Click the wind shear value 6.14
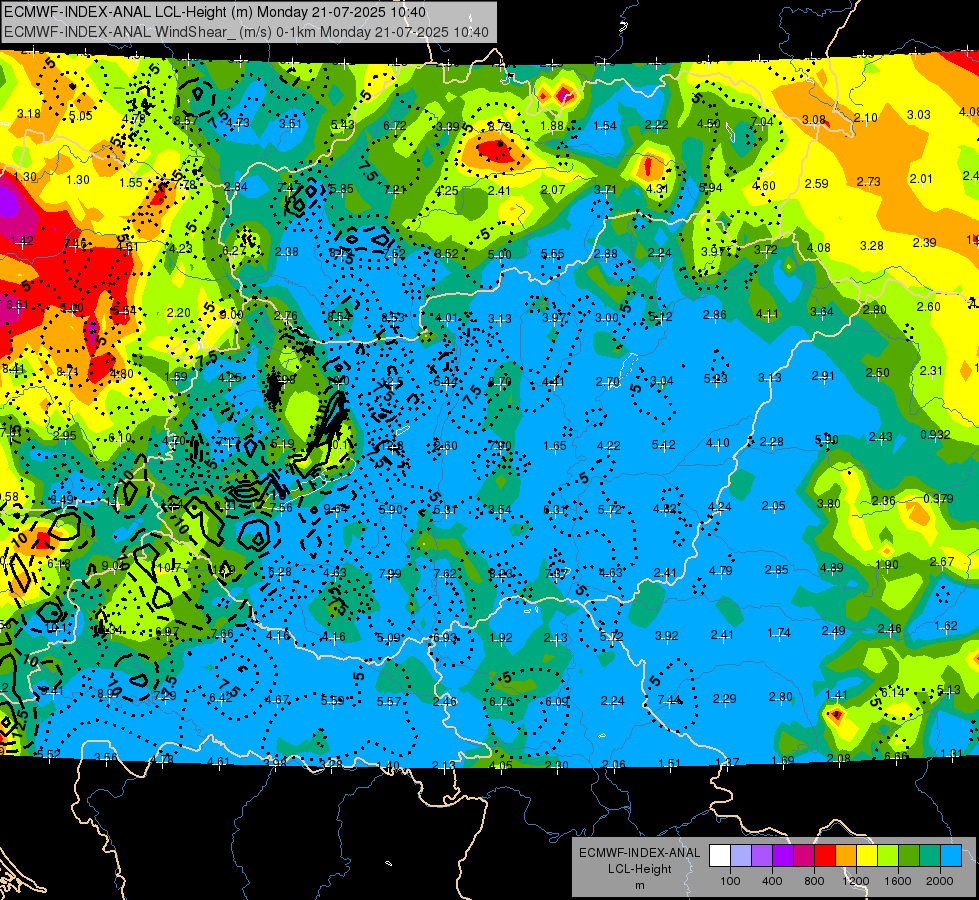This screenshot has height=900, width=979. tap(893, 692)
